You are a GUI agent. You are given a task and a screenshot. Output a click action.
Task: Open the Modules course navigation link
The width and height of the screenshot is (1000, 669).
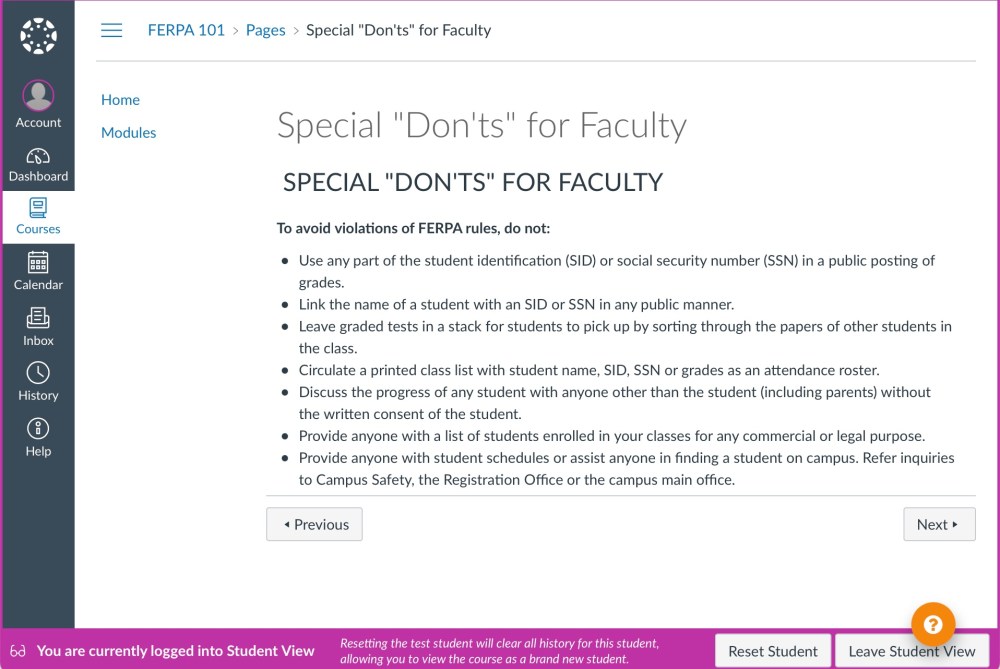pos(128,132)
